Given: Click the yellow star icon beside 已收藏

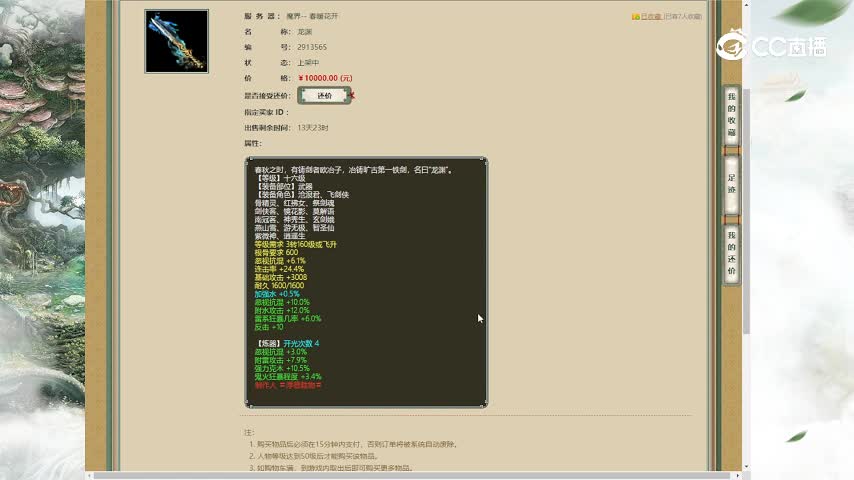Looking at the screenshot, I should click(636, 16).
